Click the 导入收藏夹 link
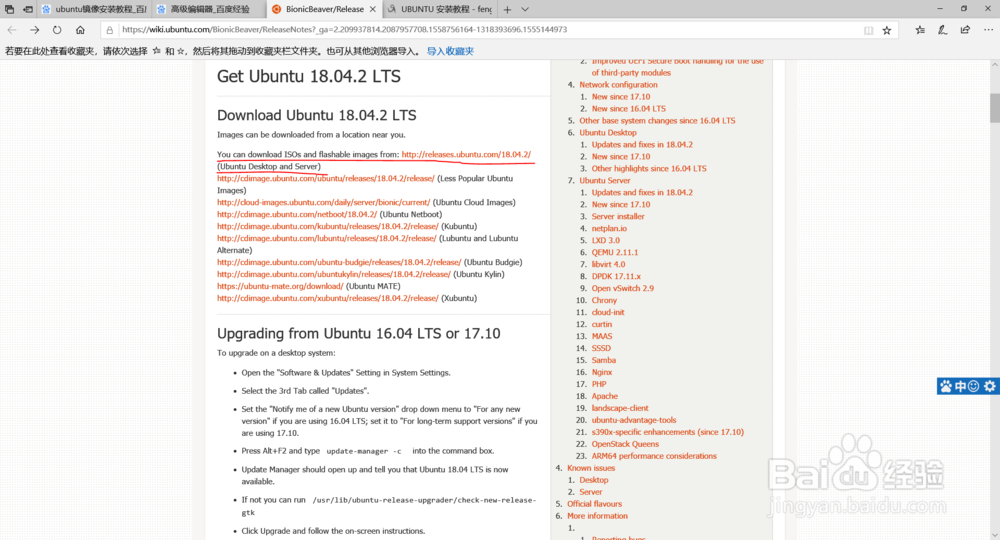The width and height of the screenshot is (1000, 540). click(450, 52)
